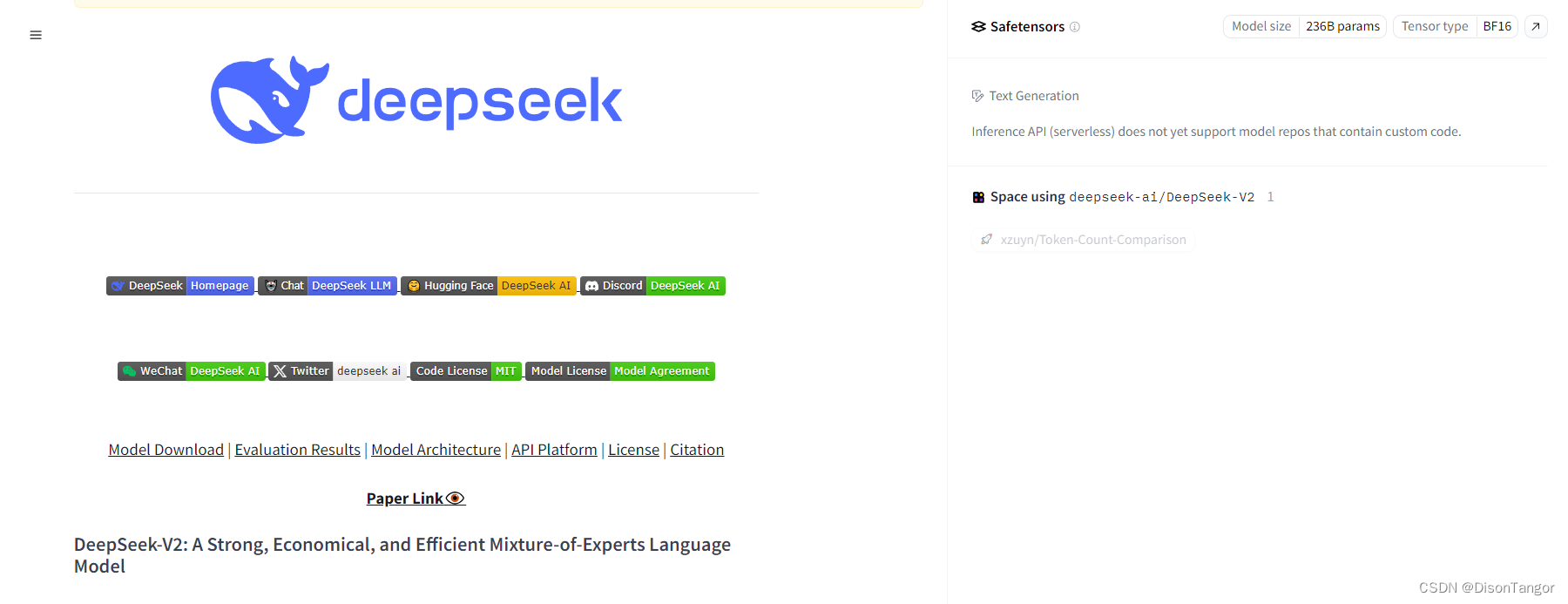Open the Evaluation Results link
Image resolution: width=1568 pixels, height=604 pixels.
(x=297, y=450)
